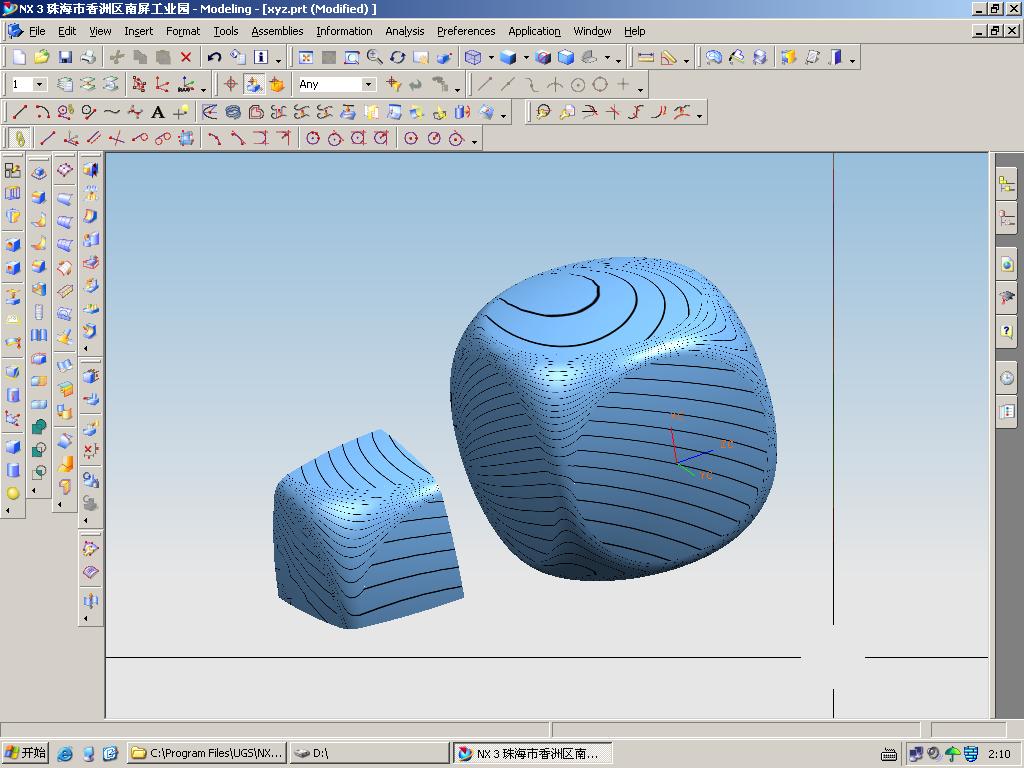Viewport: 1024px width, 768px height.
Task: Open the Analysis menu
Action: pyautogui.click(x=404, y=31)
